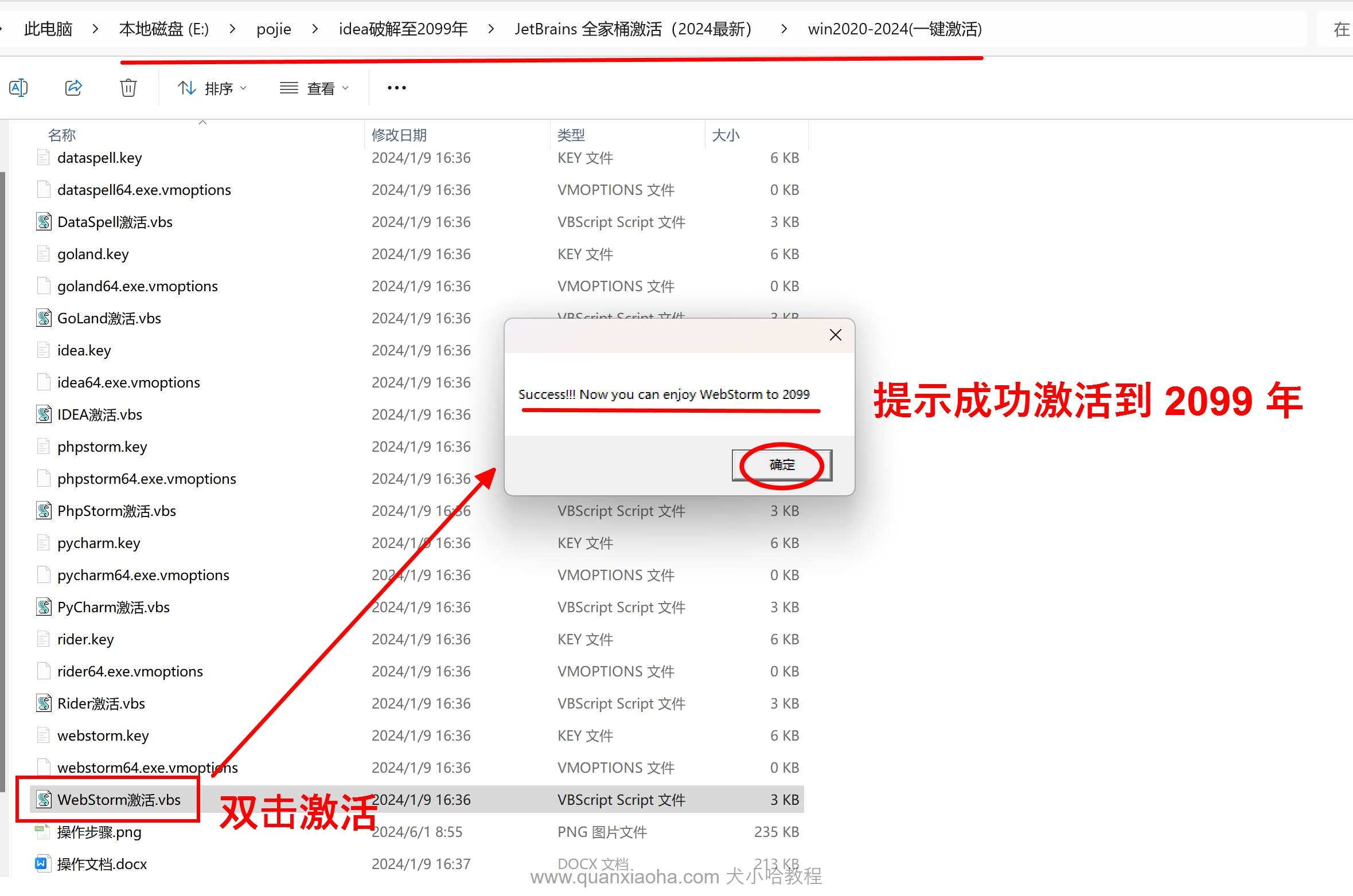Select 操作文档.docx Word document icon
1353x896 pixels.
[42, 863]
